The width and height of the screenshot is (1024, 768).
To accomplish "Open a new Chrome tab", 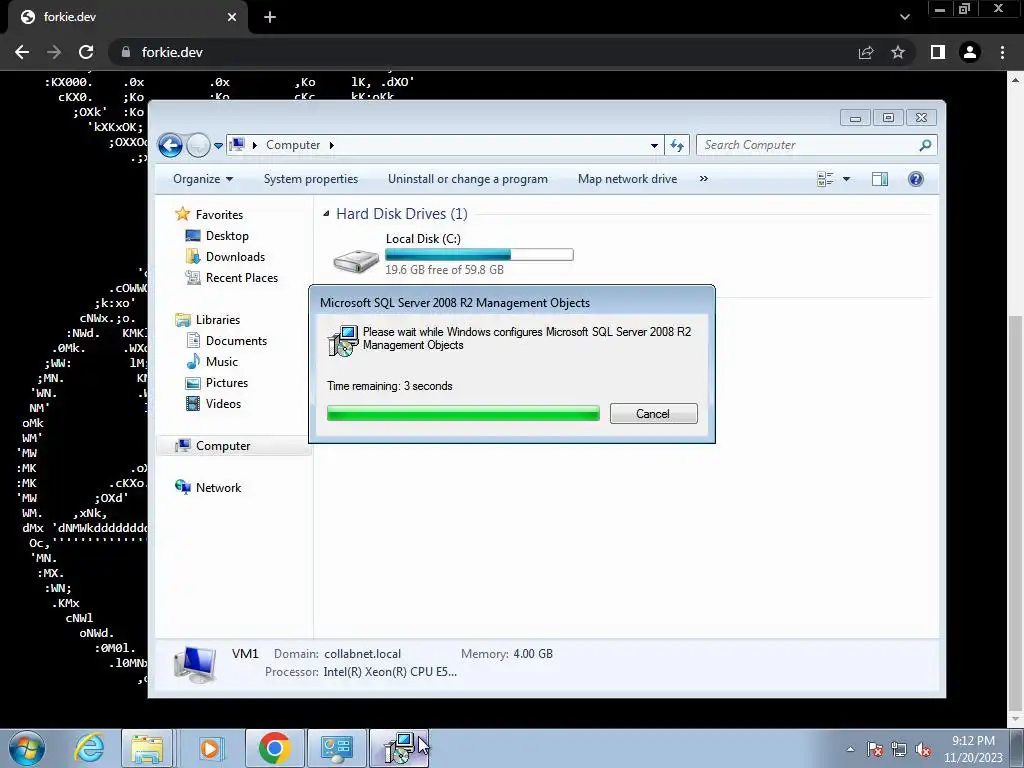I will [270, 17].
